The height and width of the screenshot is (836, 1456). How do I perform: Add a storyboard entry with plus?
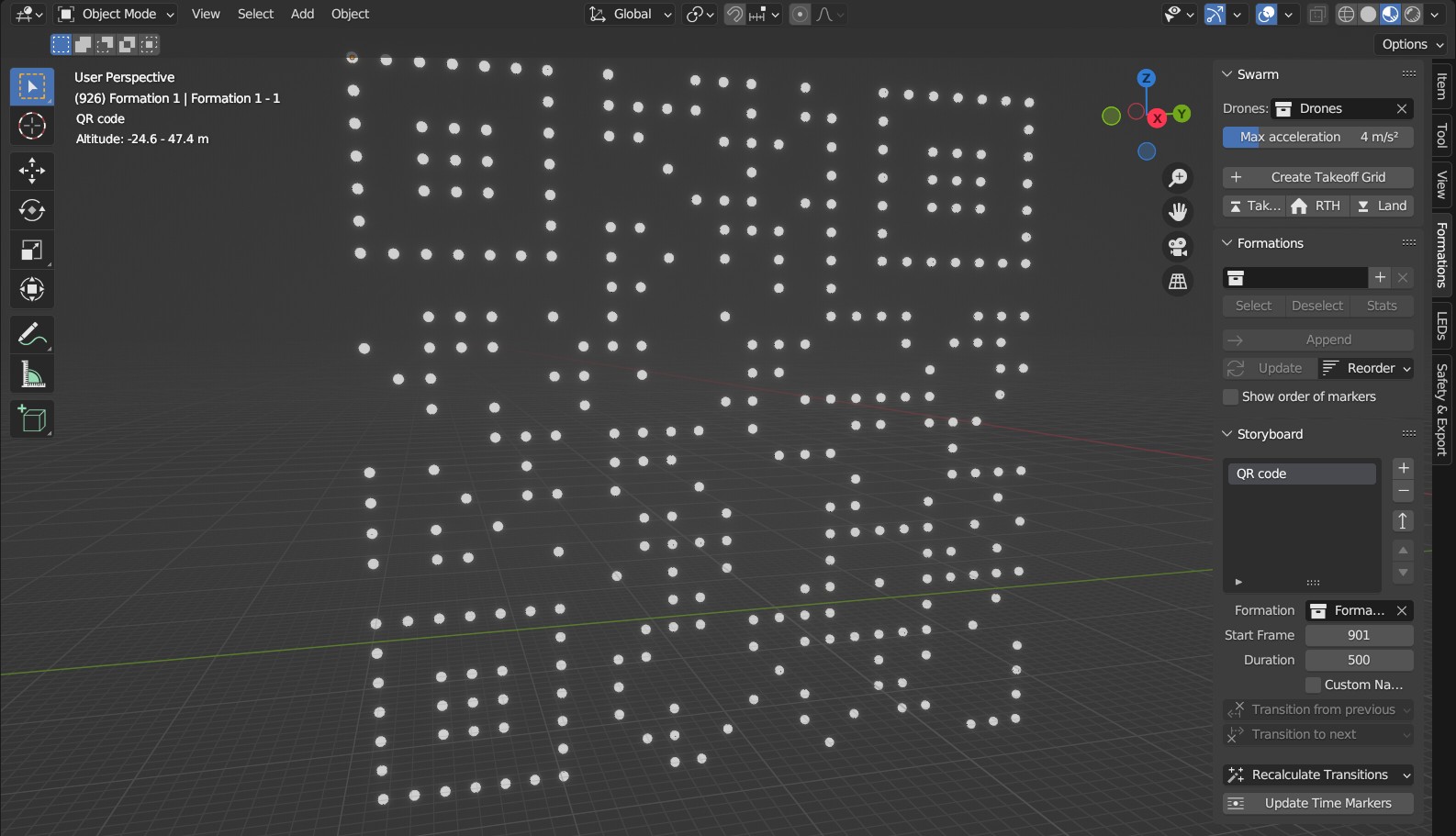coord(1403,468)
